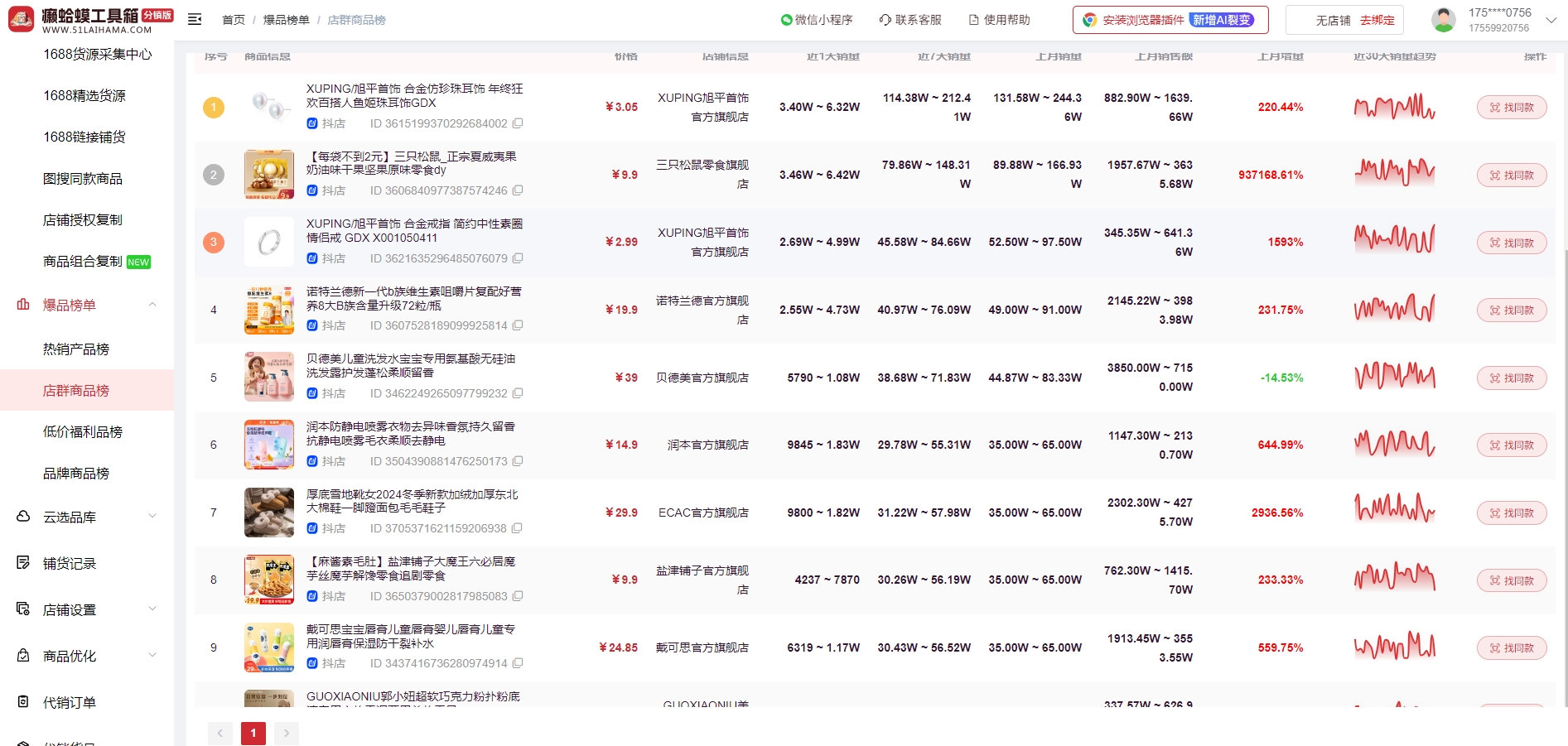
Task: Click the 铺货记录 icon
Action: point(23,563)
